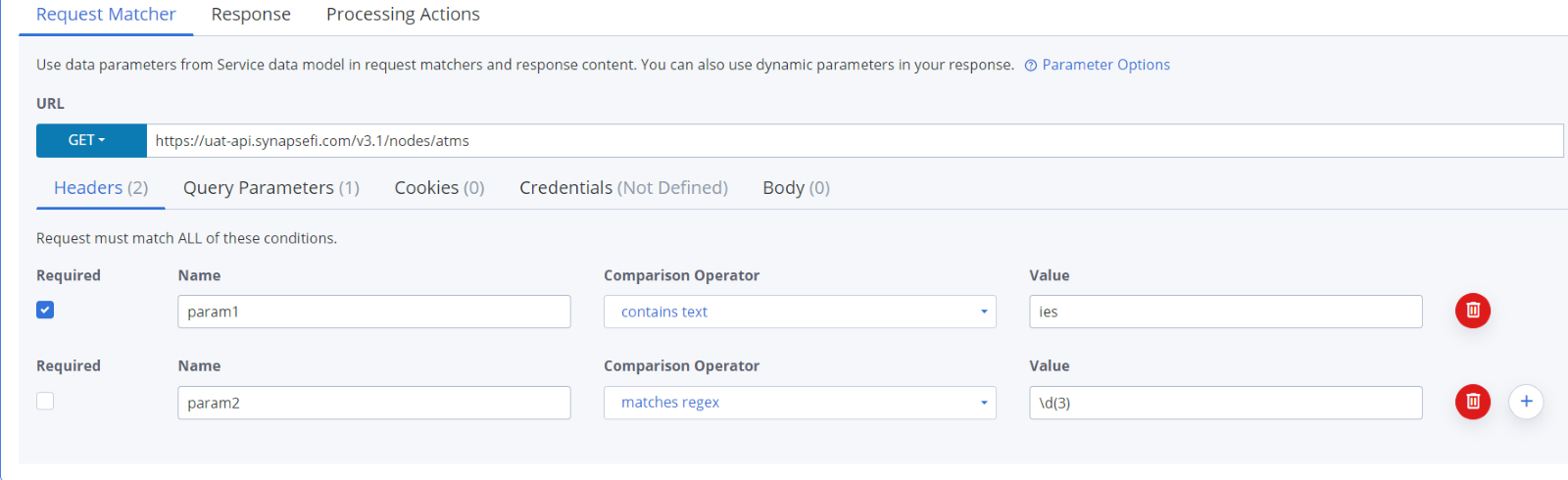This screenshot has height=480, width=1568.
Task: Go to the Body (0) tab
Action: pyautogui.click(x=796, y=188)
